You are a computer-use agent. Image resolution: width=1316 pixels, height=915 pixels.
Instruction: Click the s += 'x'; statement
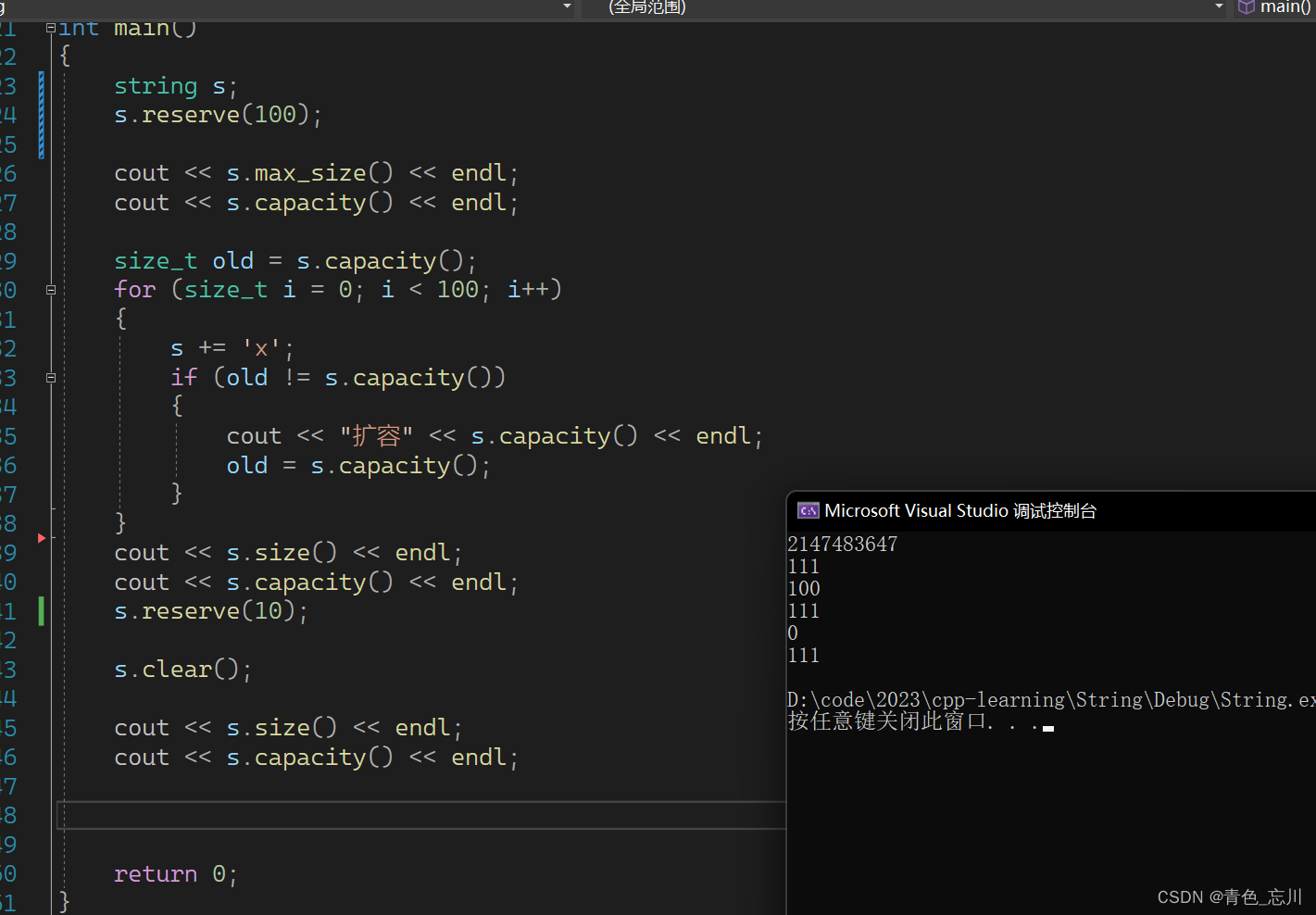[x=232, y=348]
